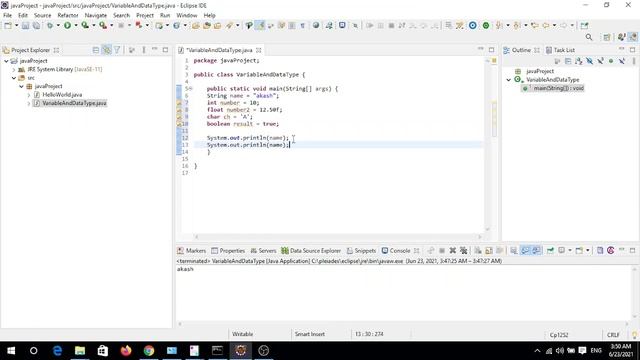Open the Run button dropdown arrow
The height and width of the screenshot is (360, 640).
tap(76, 25)
